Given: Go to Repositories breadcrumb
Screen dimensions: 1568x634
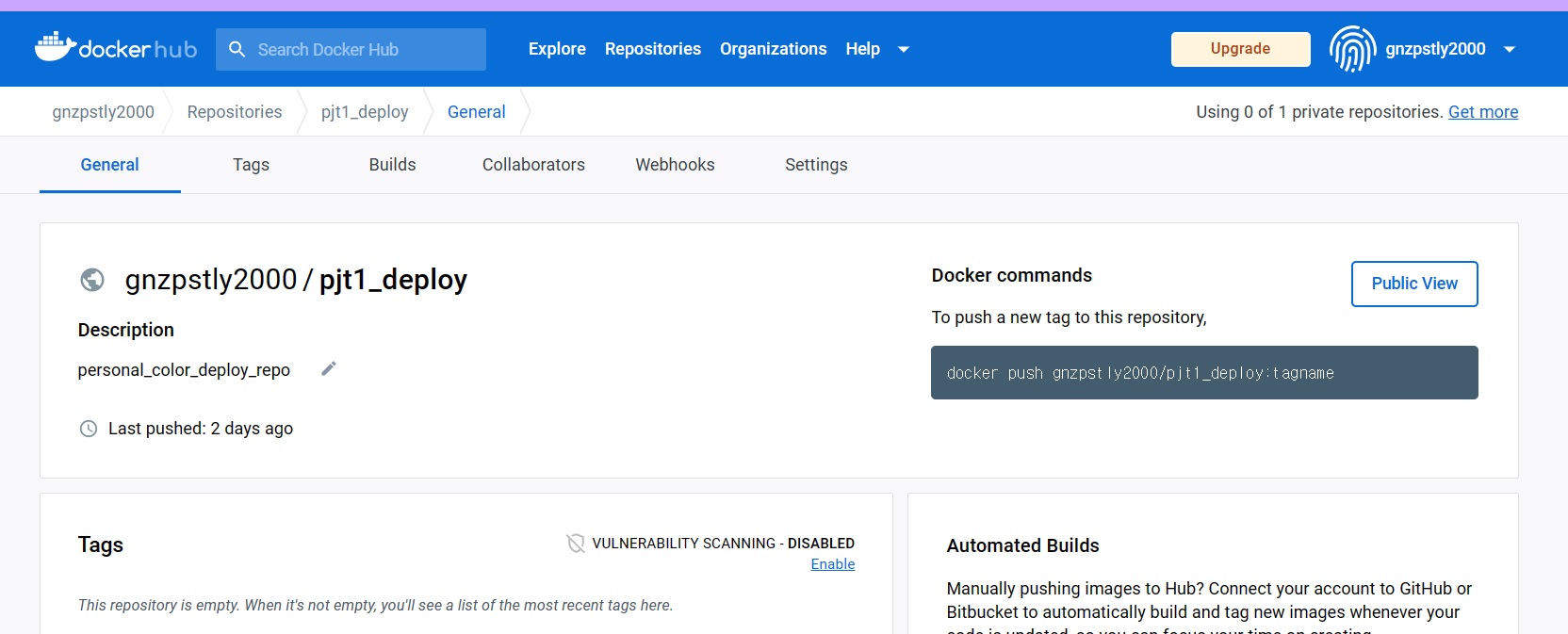Looking at the screenshot, I should pyautogui.click(x=235, y=112).
